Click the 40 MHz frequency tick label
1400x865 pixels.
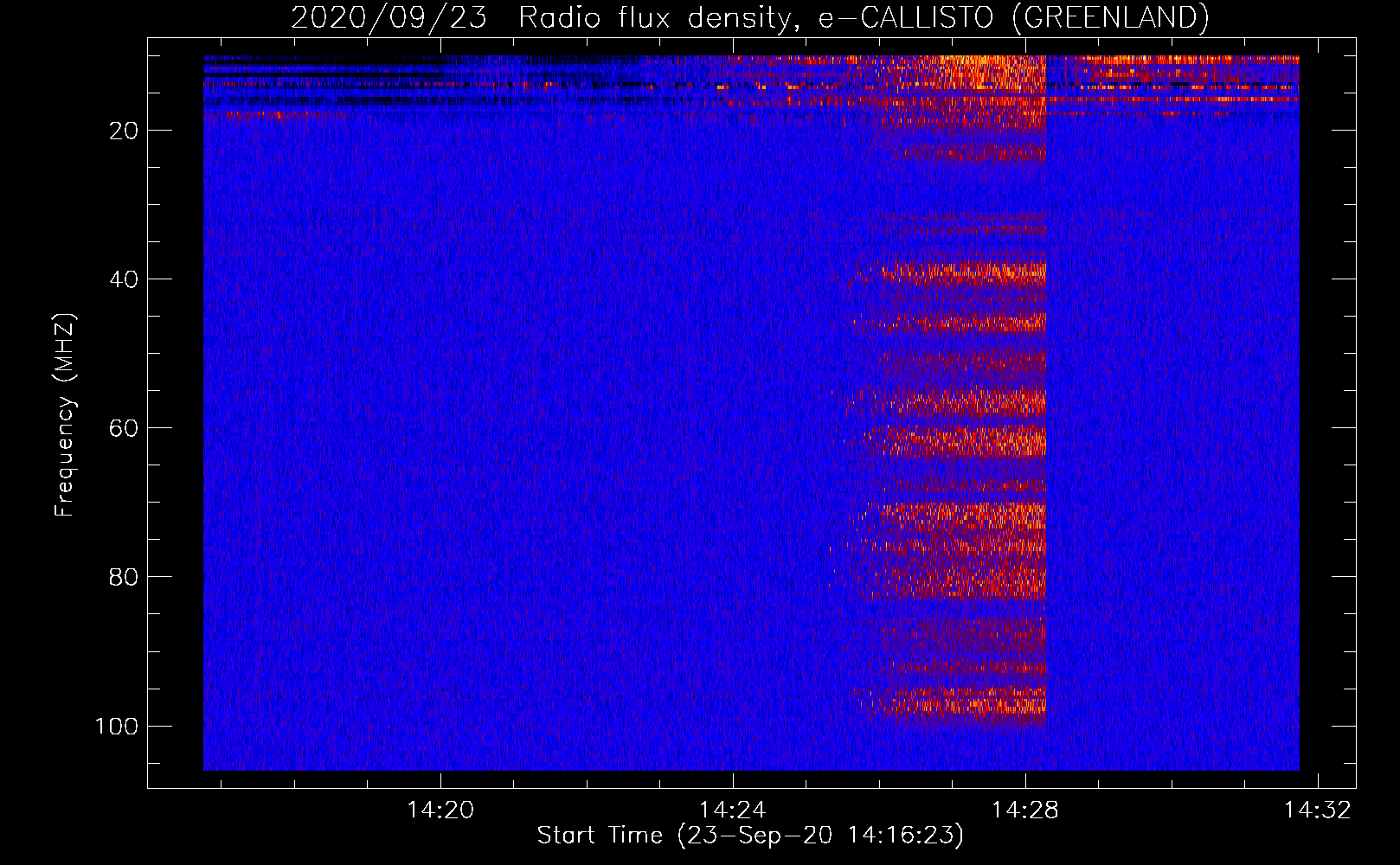click(x=124, y=279)
